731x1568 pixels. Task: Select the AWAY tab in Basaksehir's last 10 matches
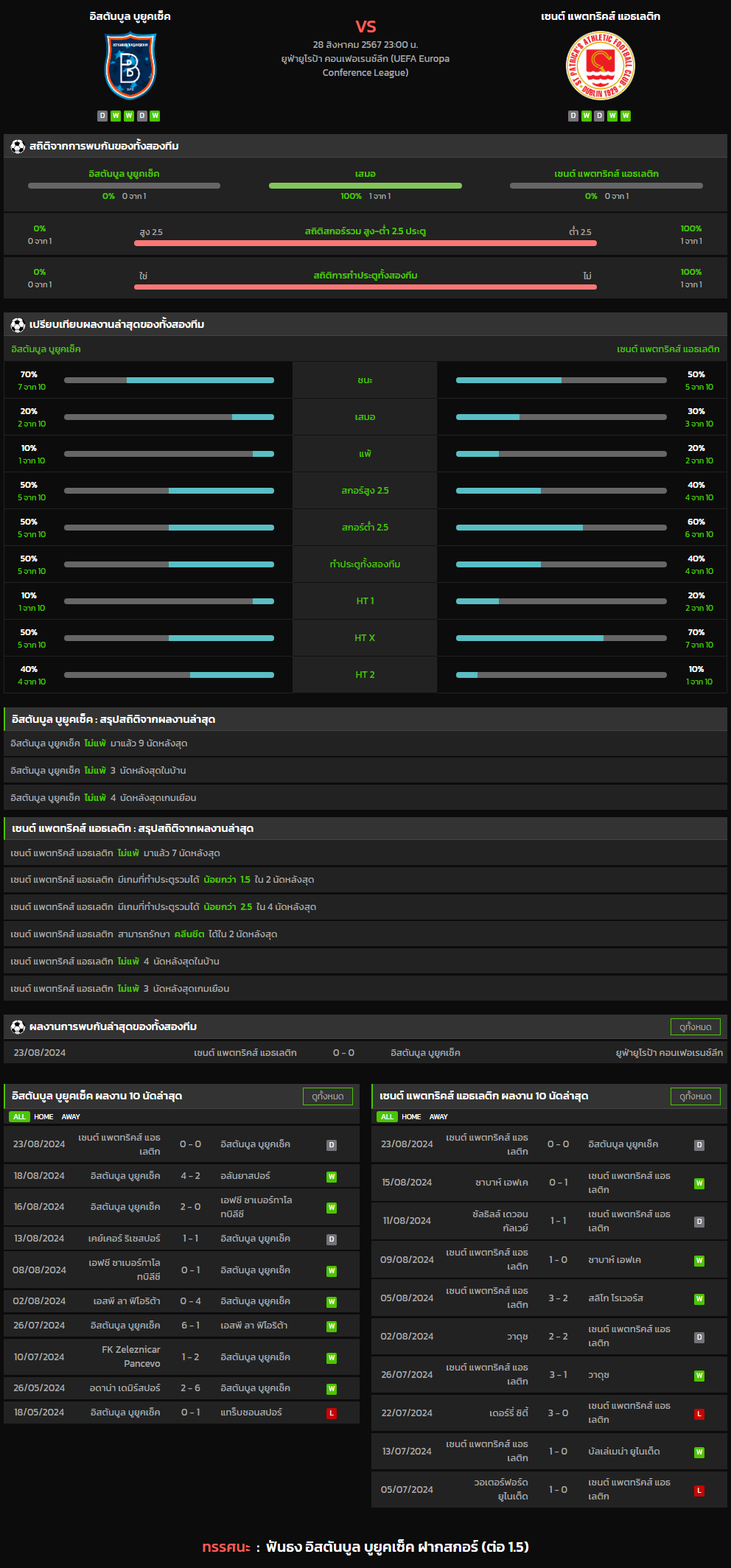[x=71, y=1117]
